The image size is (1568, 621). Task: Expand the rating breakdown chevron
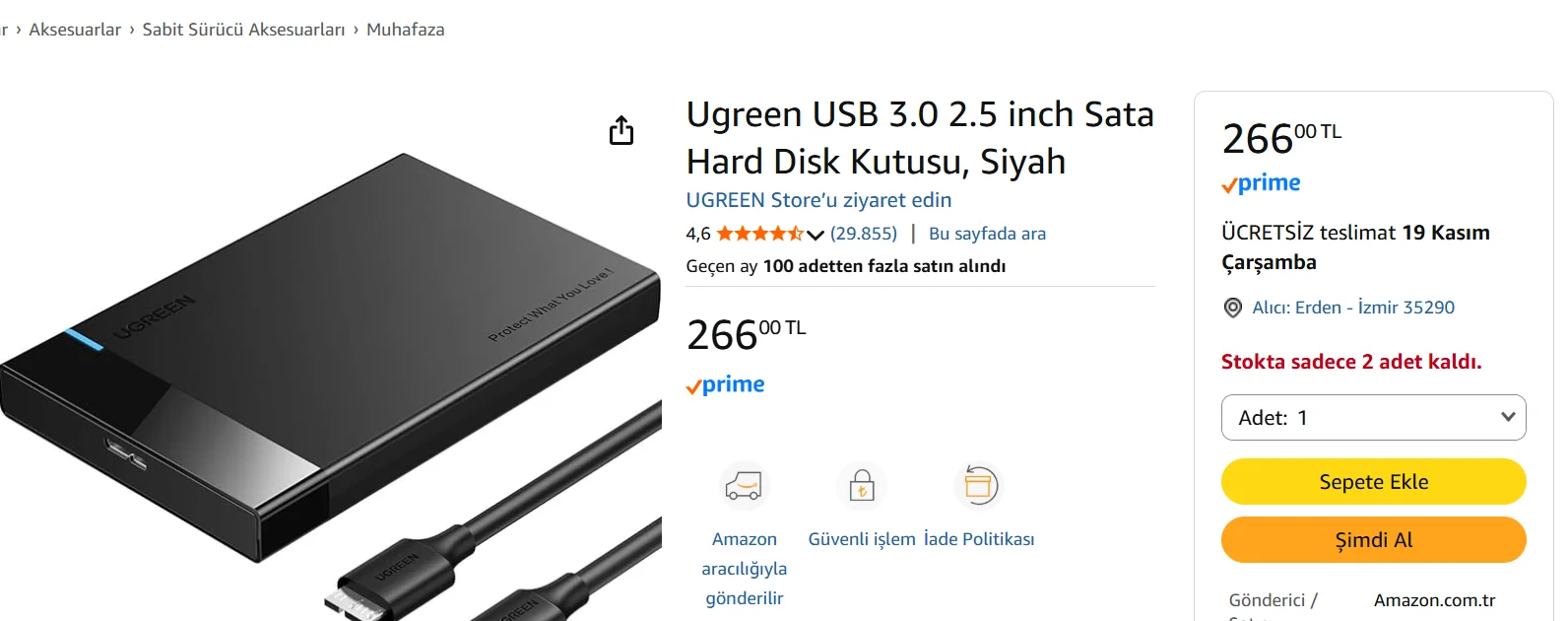(x=815, y=235)
